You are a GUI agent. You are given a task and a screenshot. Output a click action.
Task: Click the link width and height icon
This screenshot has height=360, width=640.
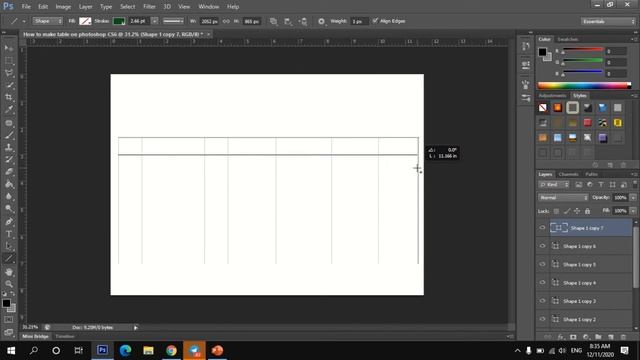(x=226, y=21)
